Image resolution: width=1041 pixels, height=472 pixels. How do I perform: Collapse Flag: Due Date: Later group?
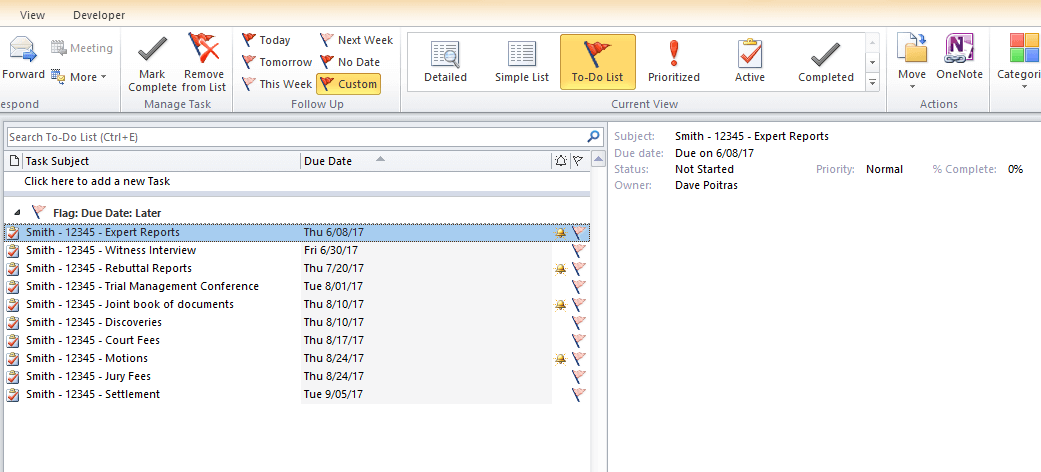click(x=17, y=213)
